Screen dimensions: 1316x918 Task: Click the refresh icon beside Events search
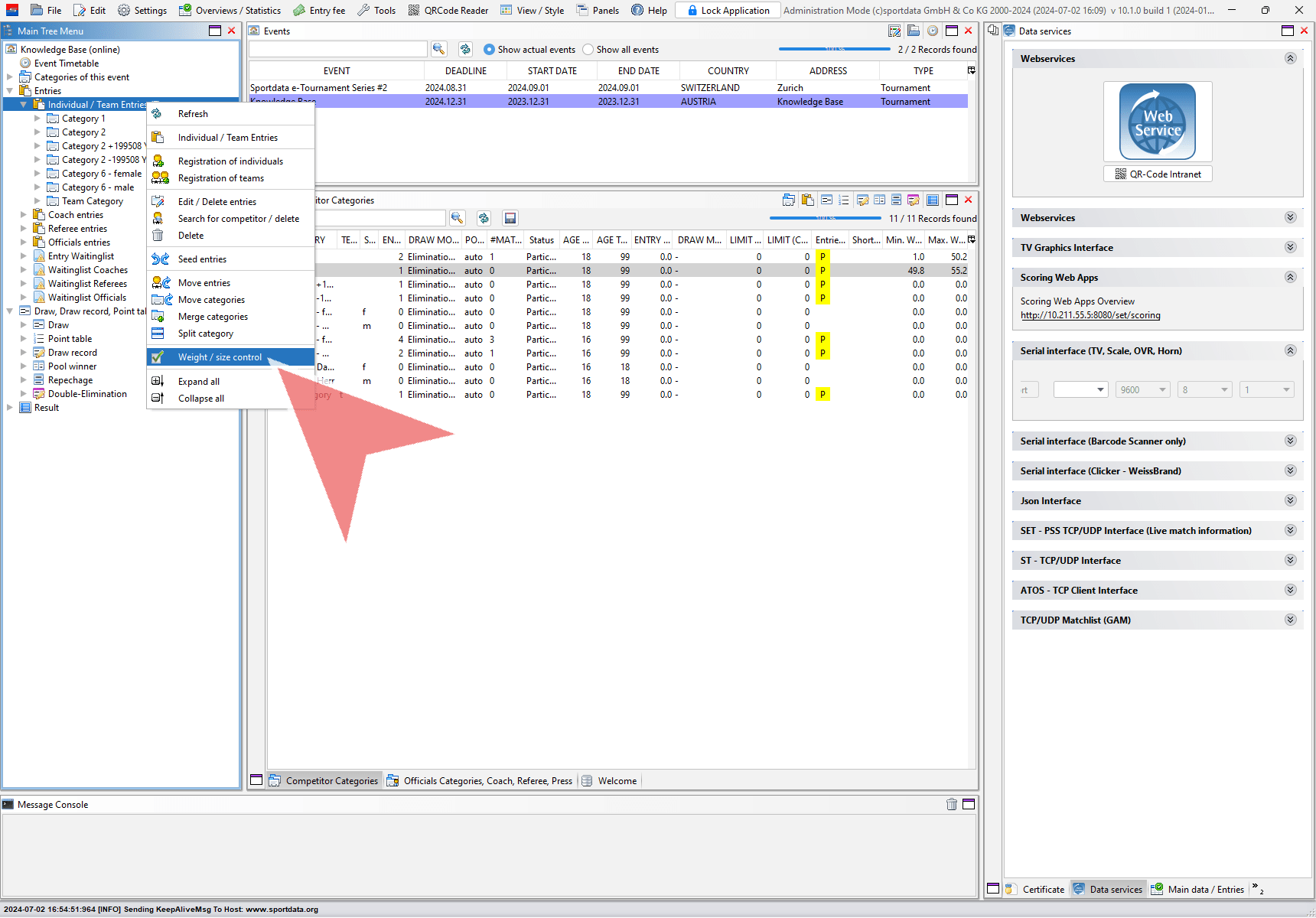pos(465,49)
